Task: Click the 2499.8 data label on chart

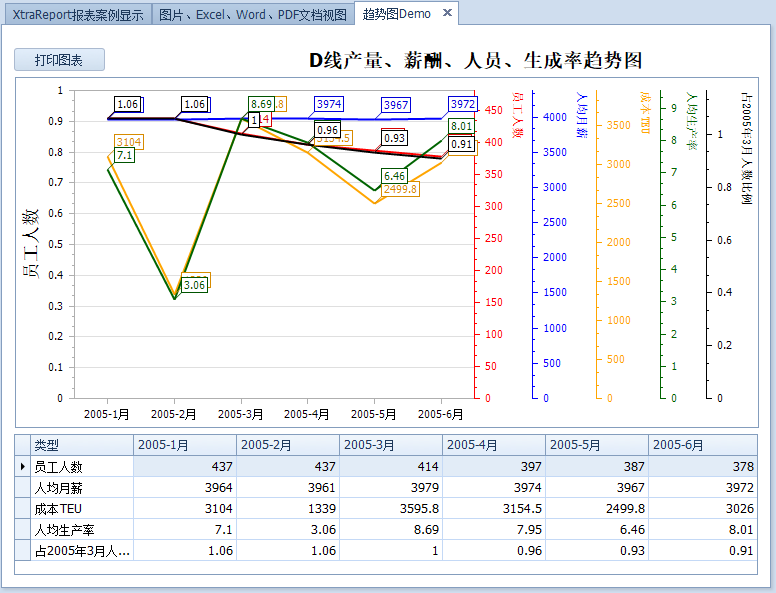Action: coord(400,189)
